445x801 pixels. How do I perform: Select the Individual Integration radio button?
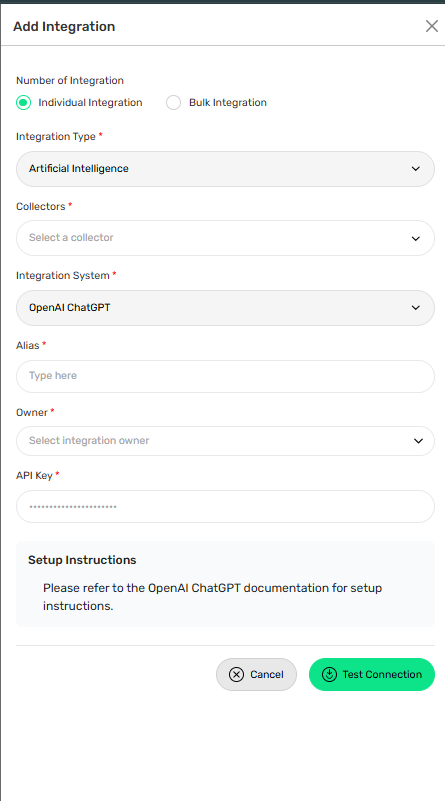(24, 103)
